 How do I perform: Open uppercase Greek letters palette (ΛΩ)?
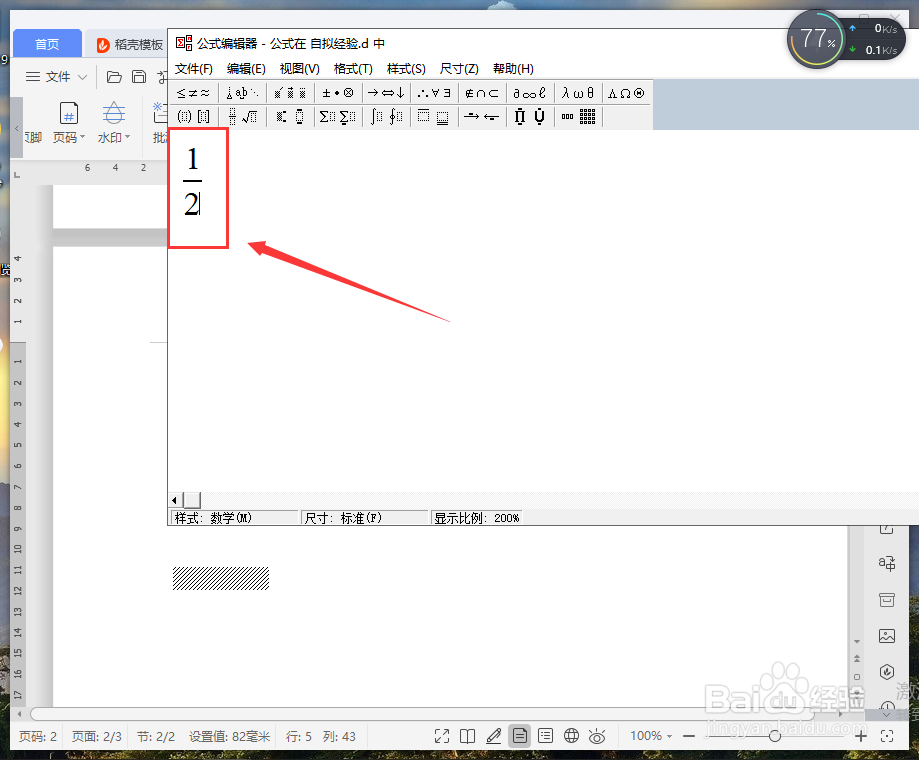point(626,93)
